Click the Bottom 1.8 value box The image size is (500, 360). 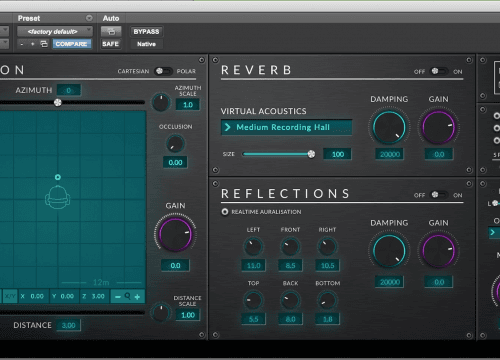click(327, 319)
